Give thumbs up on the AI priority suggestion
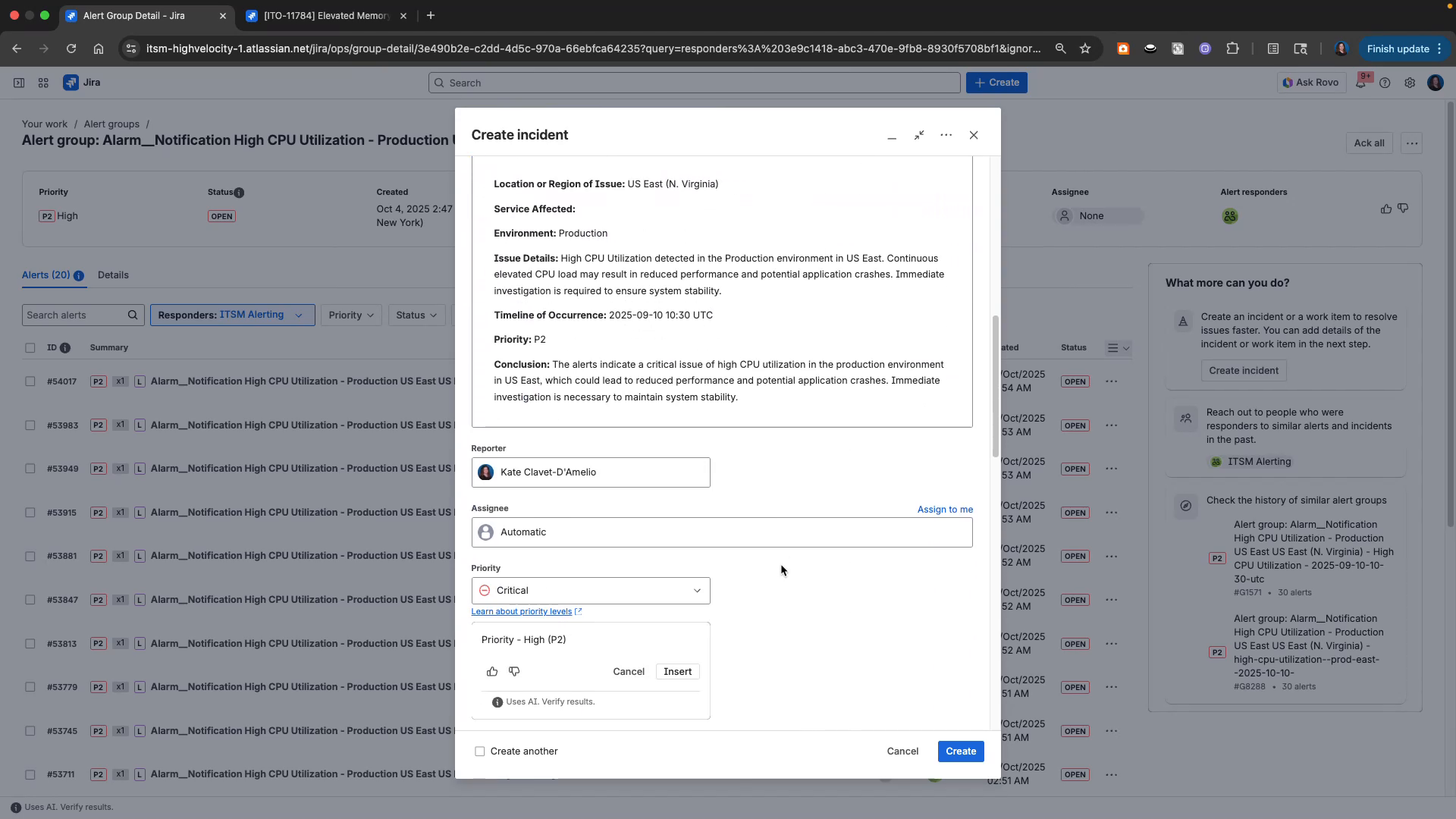The height and width of the screenshot is (819, 1456). point(492,671)
